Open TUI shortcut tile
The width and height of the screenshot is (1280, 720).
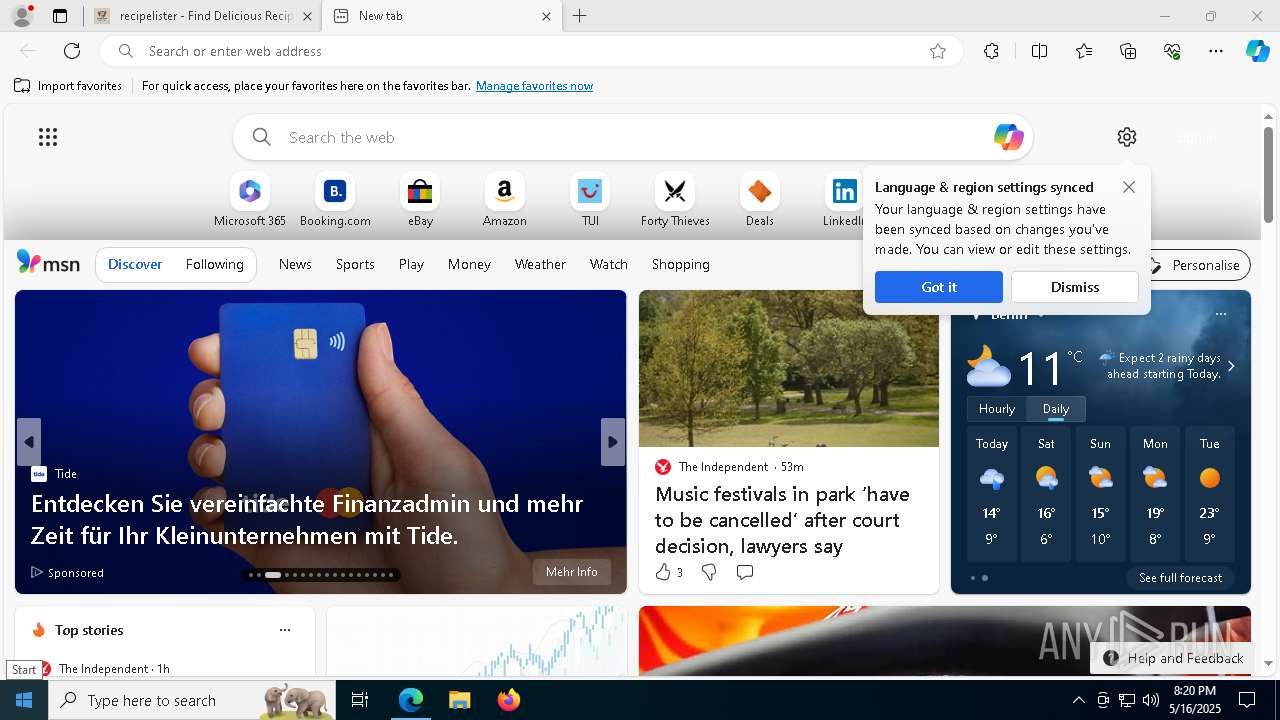(590, 200)
